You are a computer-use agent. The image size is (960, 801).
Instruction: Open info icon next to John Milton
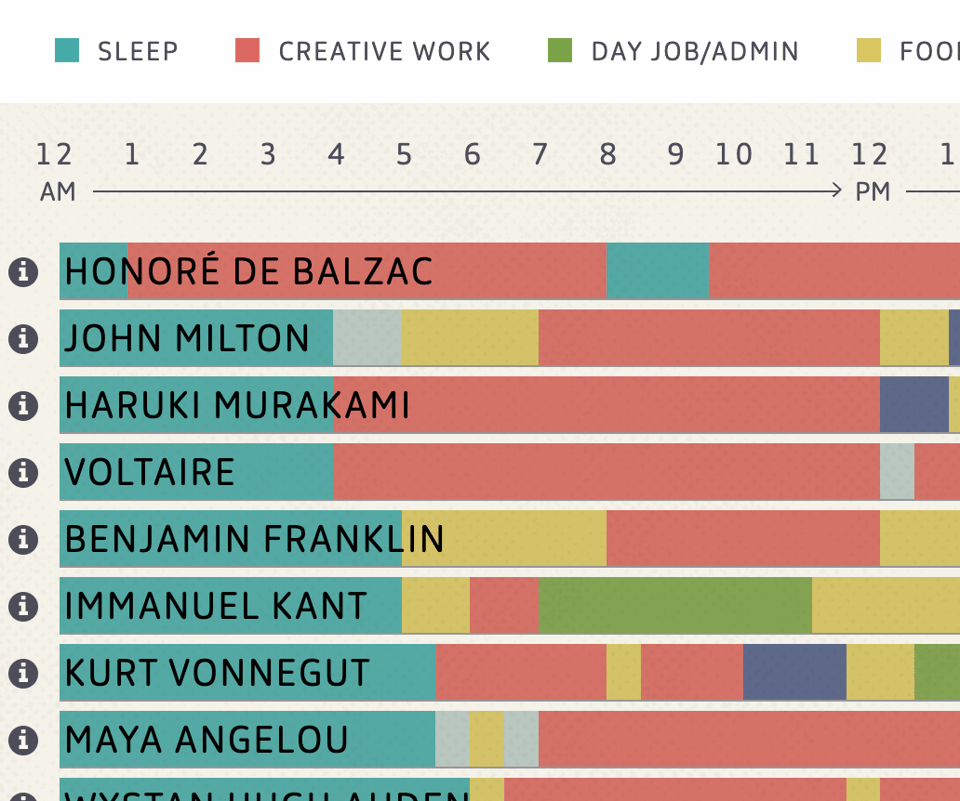click(x=23, y=339)
